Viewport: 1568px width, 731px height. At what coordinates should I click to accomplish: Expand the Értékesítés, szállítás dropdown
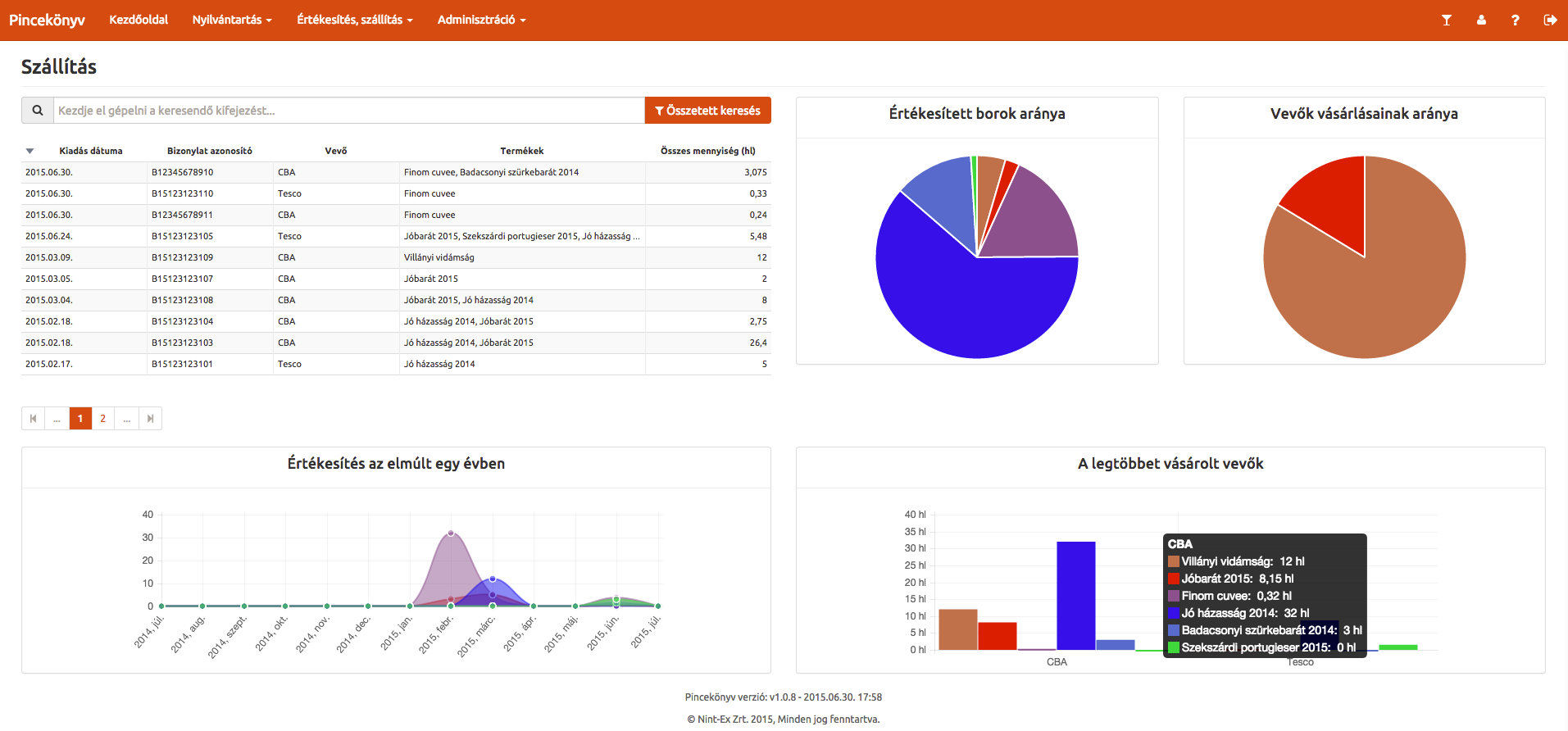click(355, 20)
